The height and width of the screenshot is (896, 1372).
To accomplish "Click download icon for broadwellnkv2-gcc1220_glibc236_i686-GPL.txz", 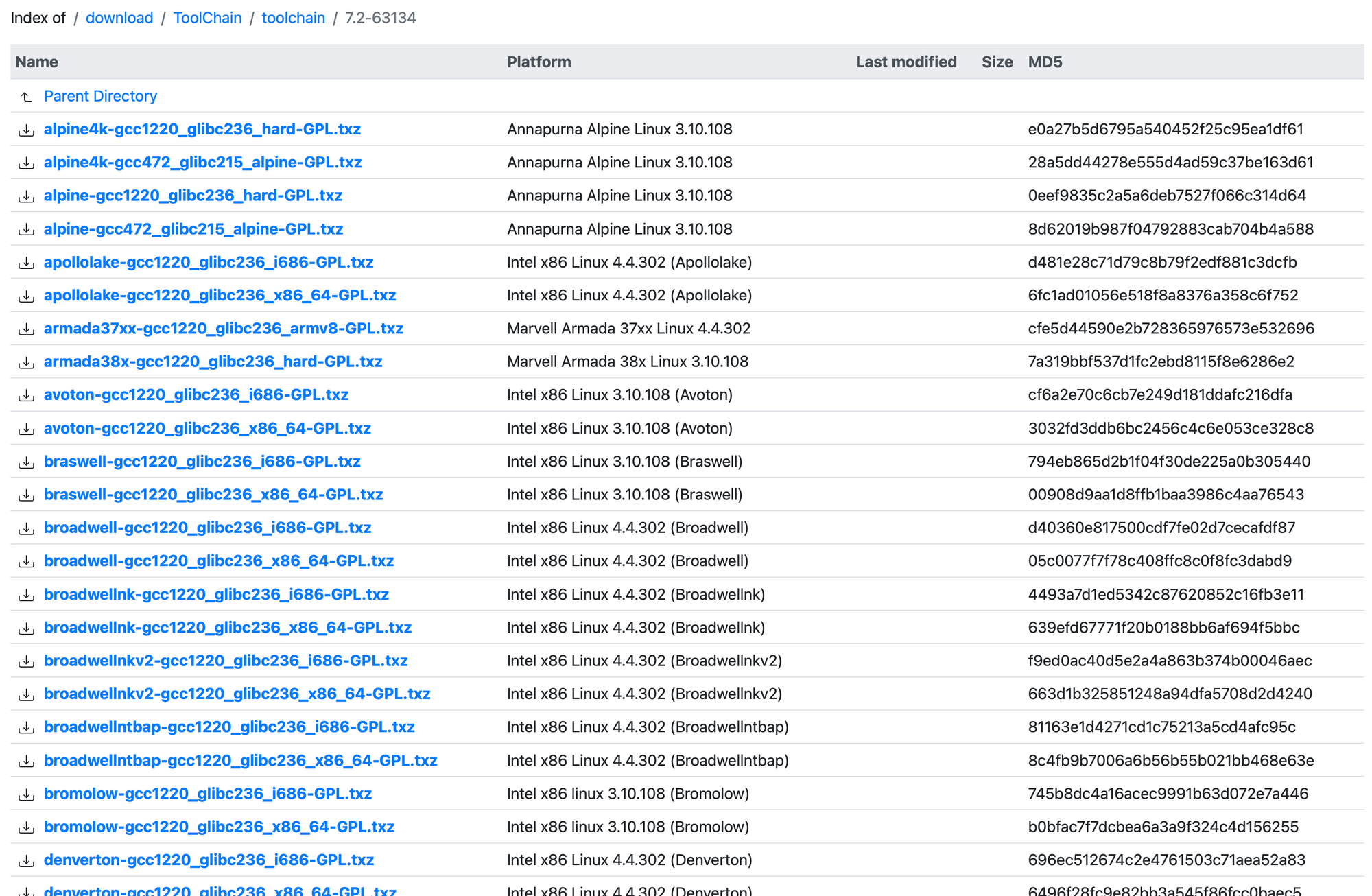I will [26, 661].
